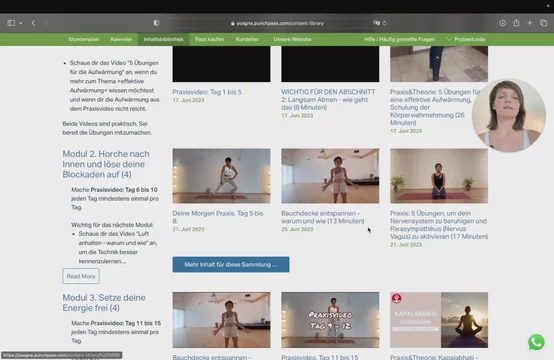The width and height of the screenshot is (554, 360).
Task: Click kneeling-pose thumbnail for Nervensystem video
Action: pyautogui.click(x=439, y=176)
